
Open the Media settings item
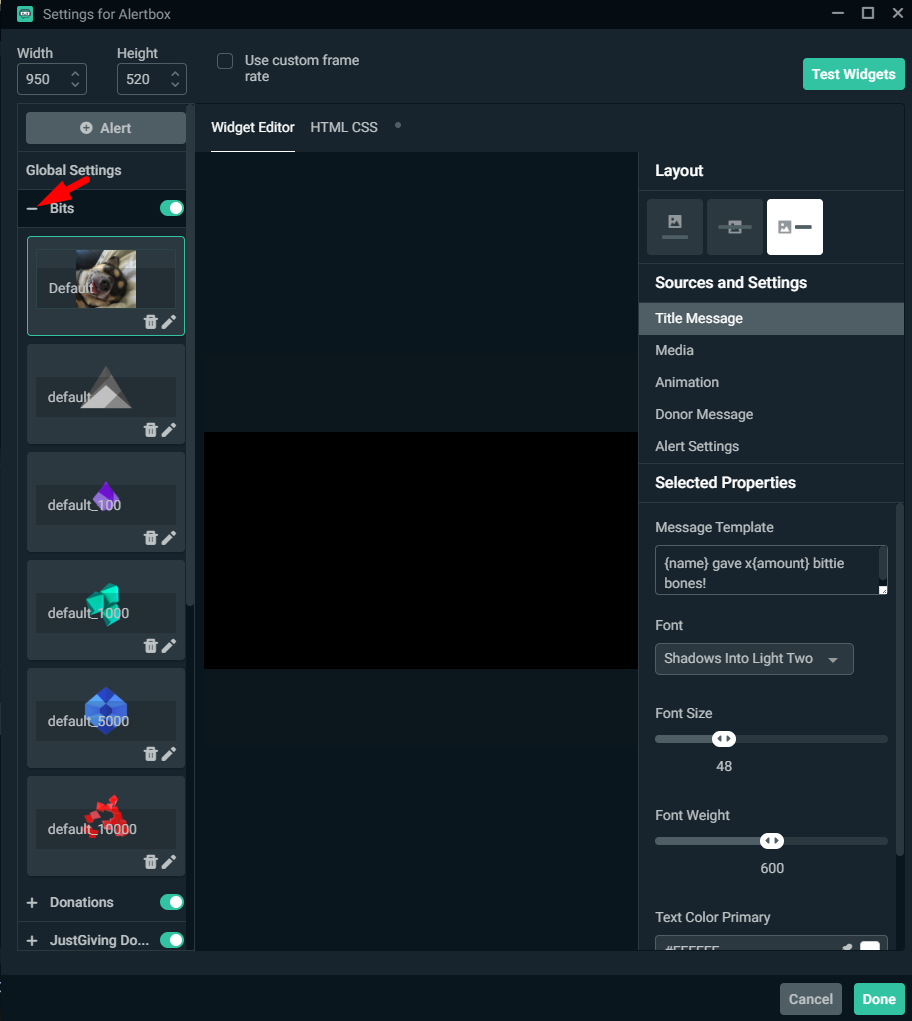point(674,350)
